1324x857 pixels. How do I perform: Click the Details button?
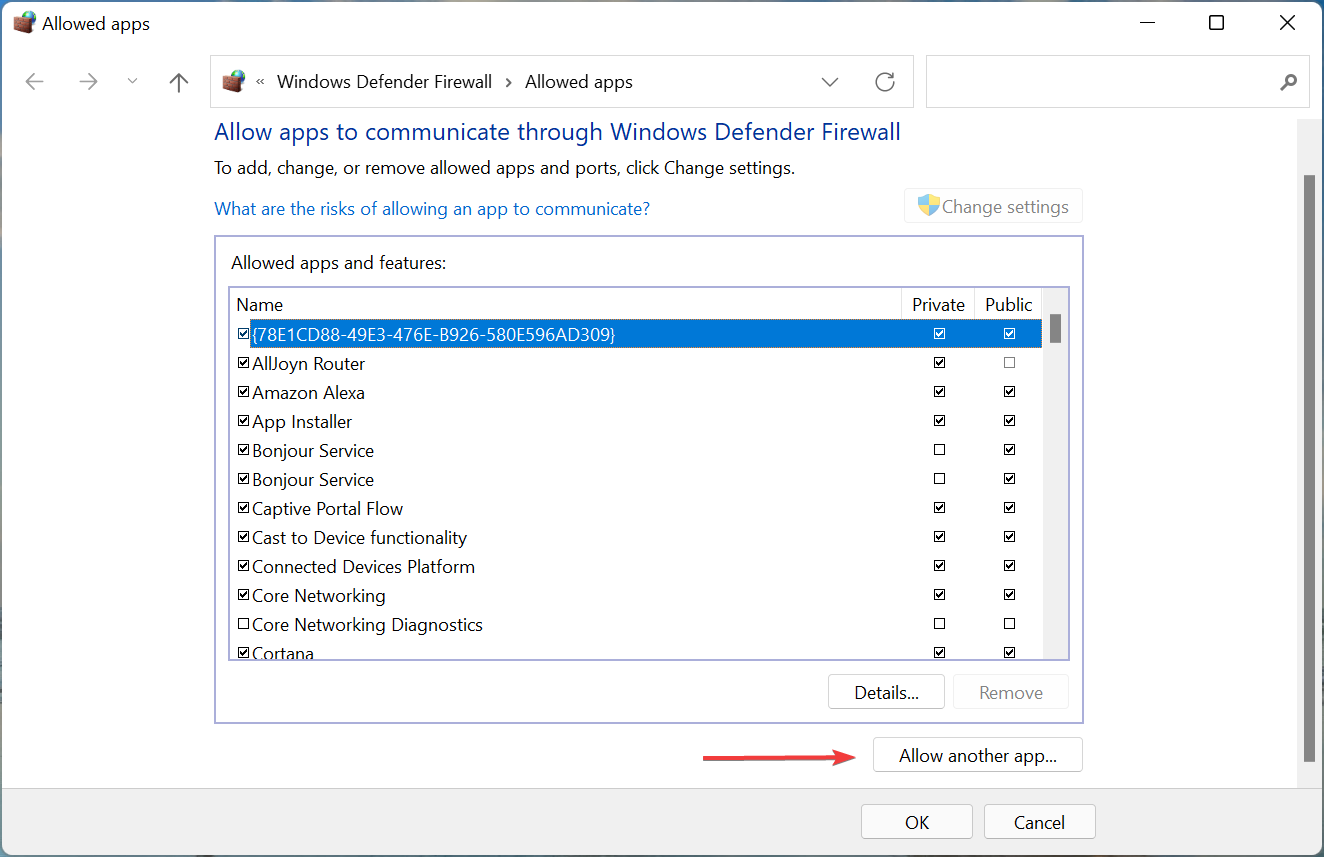pyautogui.click(x=886, y=692)
